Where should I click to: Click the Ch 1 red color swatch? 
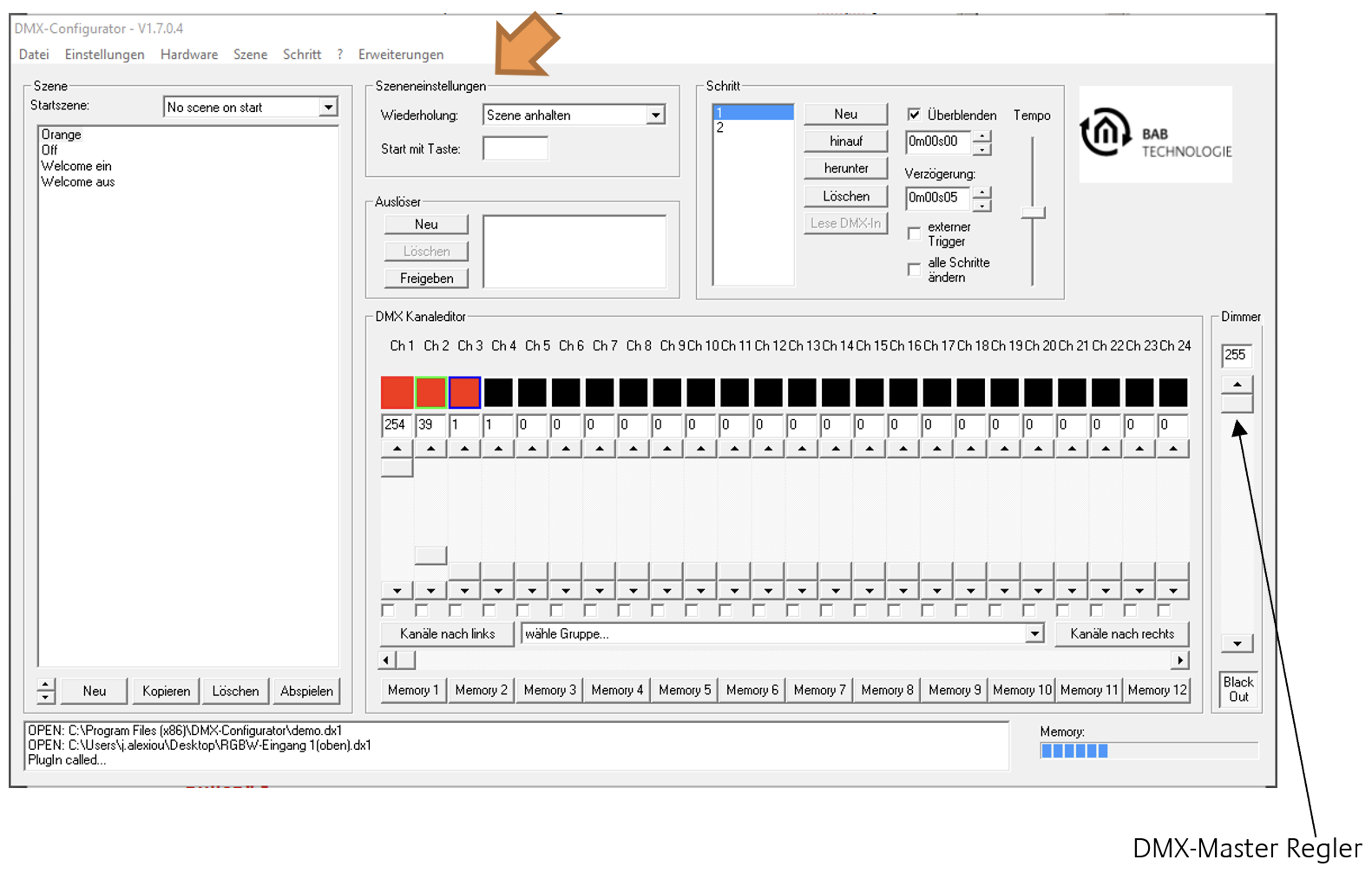(397, 392)
